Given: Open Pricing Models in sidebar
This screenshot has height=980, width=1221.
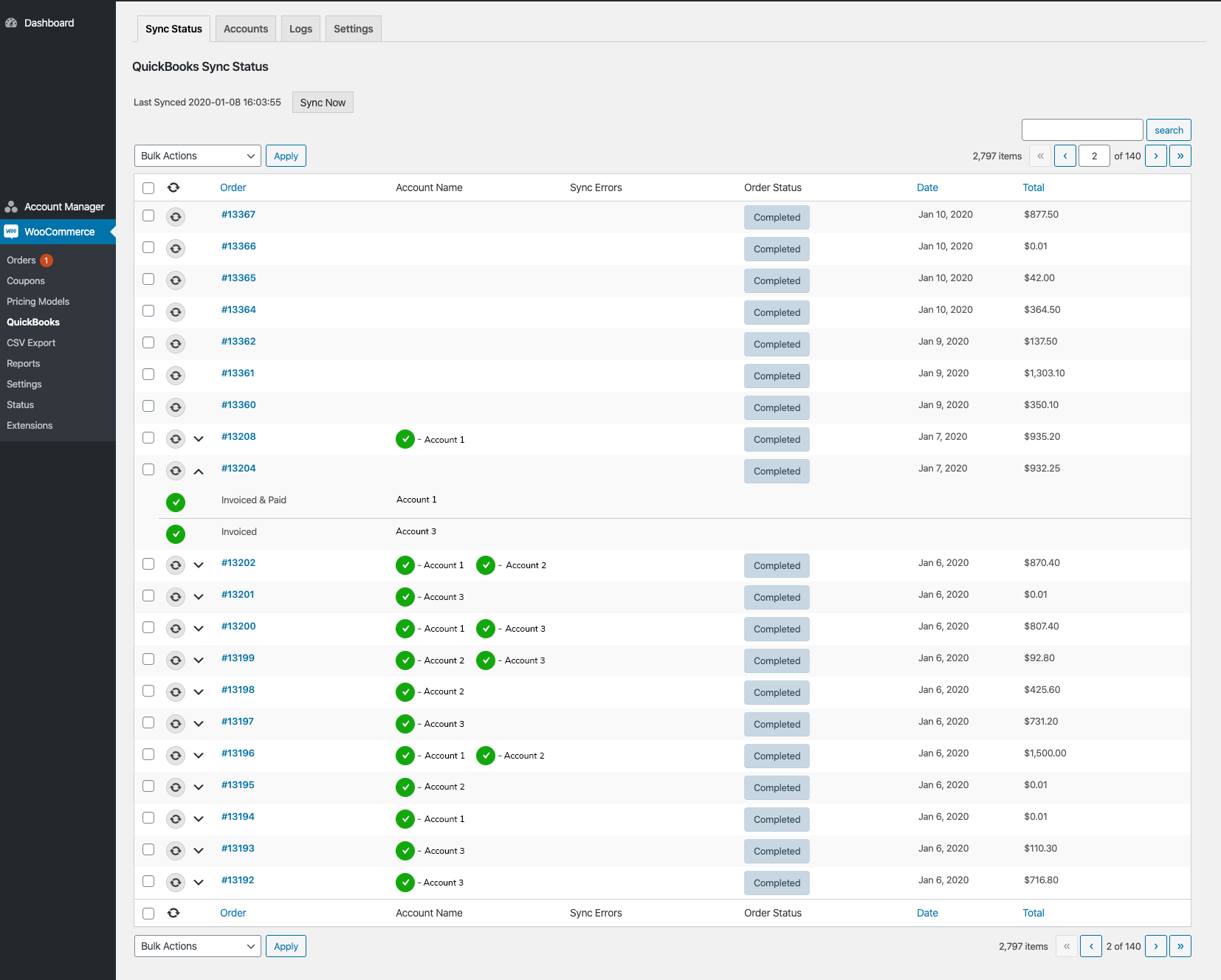Looking at the screenshot, I should pyautogui.click(x=38, y=301).
